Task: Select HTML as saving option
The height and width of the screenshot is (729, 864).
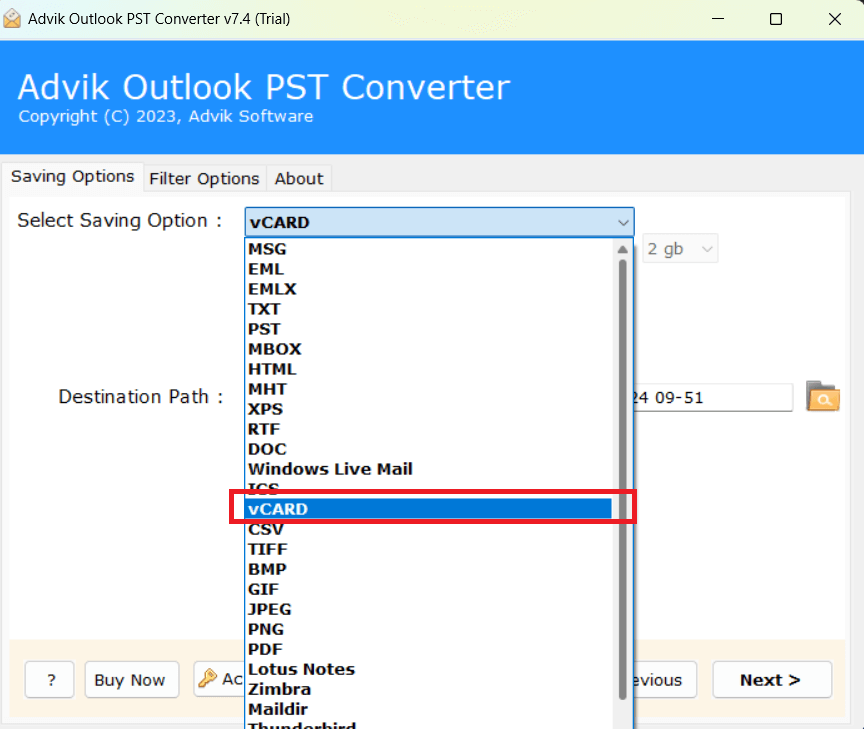Action: tap(429, 369)
